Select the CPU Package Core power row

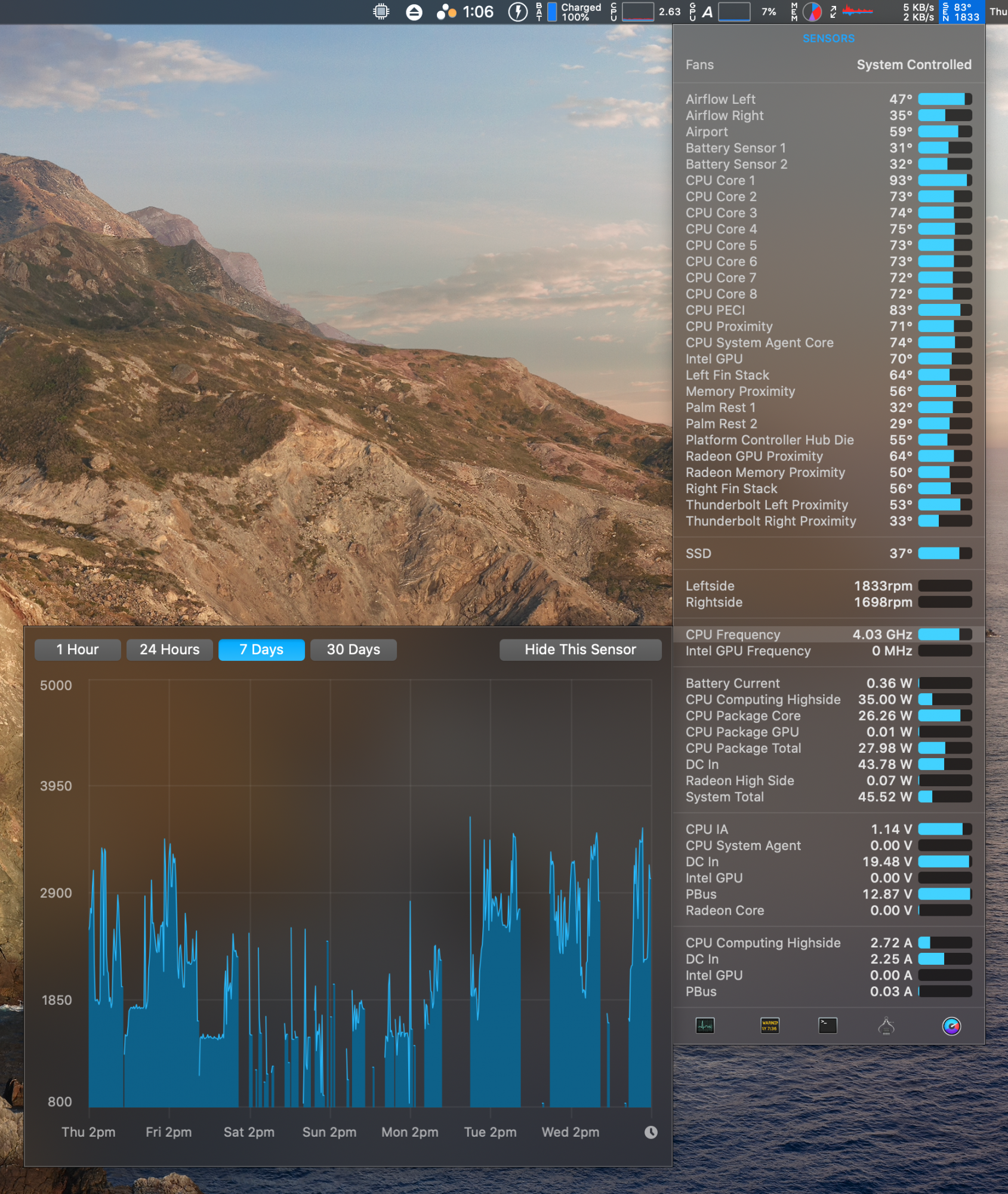click(828, 715)
